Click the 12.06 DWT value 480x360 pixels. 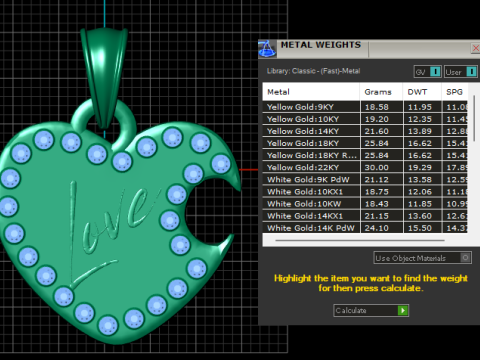click(x=420, y=192)
